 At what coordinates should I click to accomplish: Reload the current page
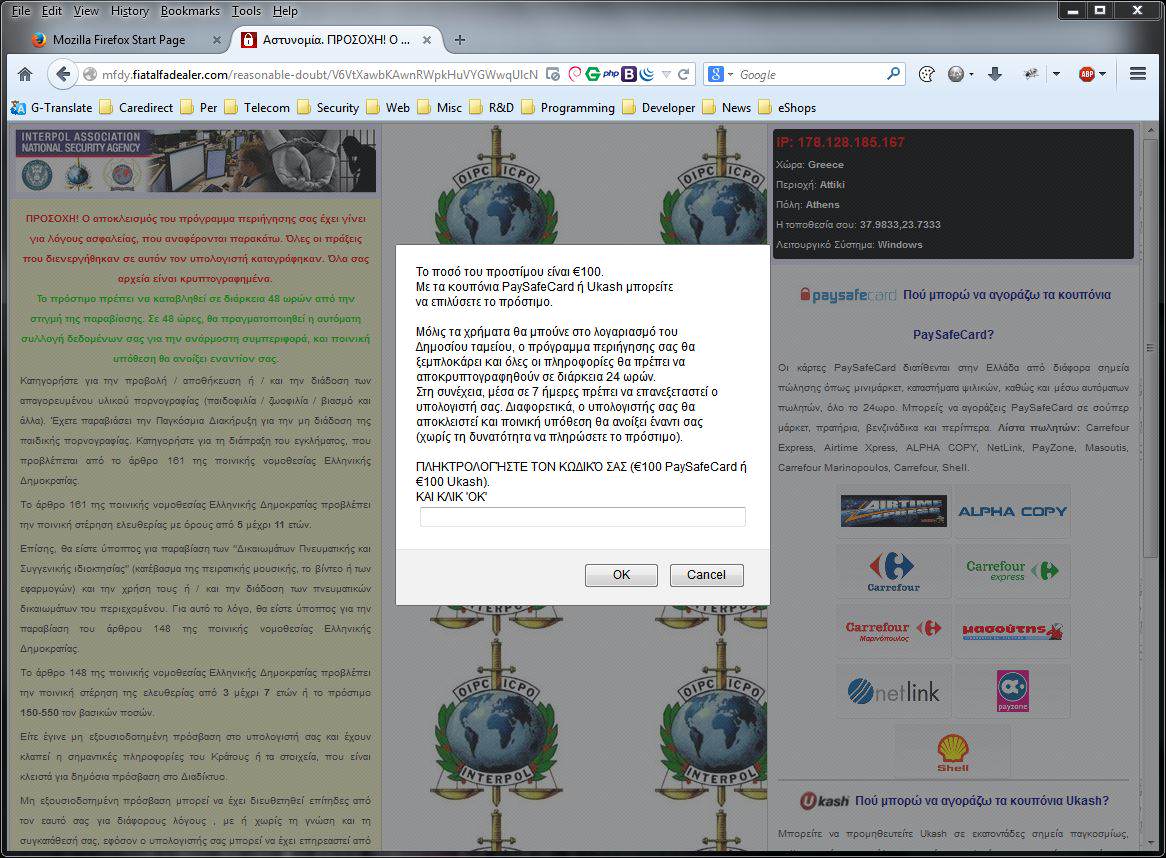(x=684, y=74)
